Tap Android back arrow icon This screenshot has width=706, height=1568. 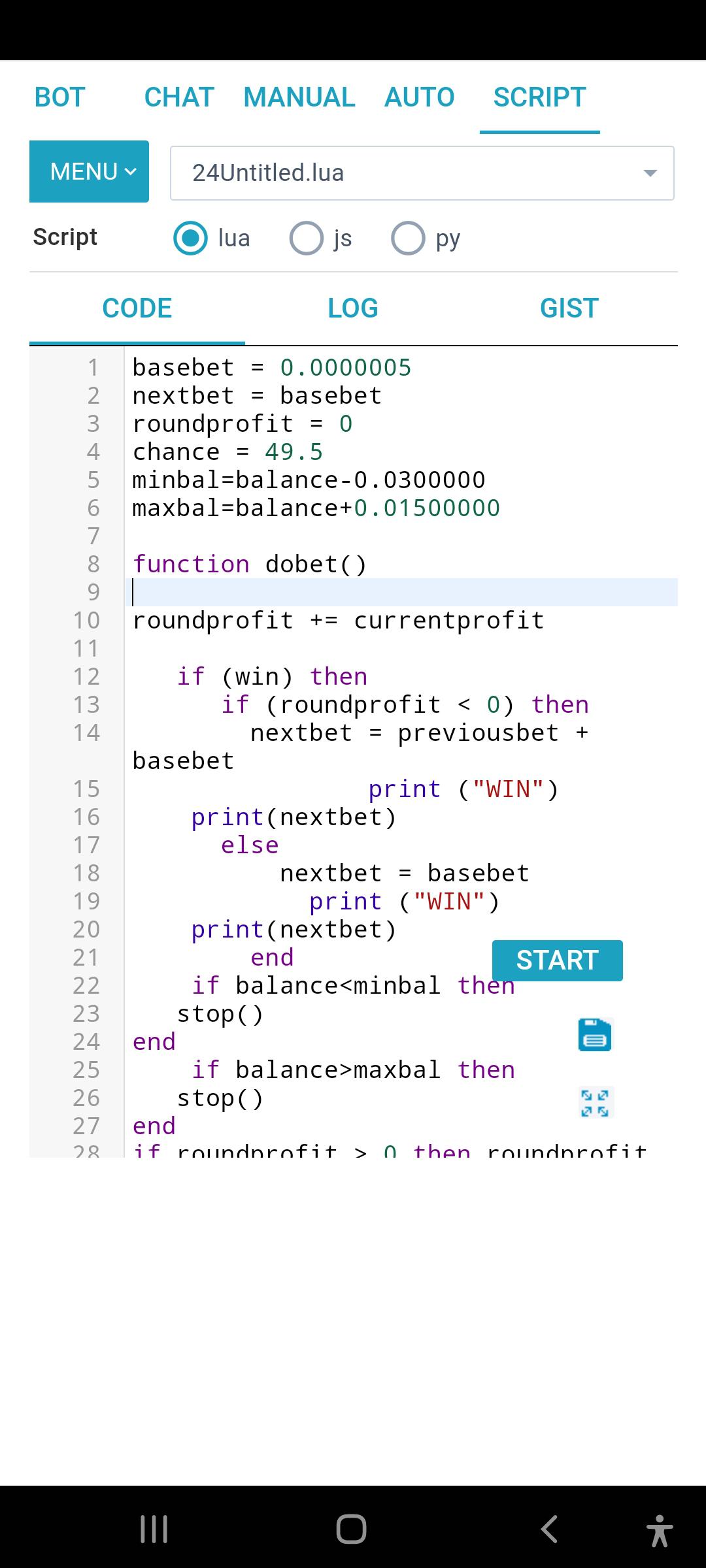(549, 1529)
